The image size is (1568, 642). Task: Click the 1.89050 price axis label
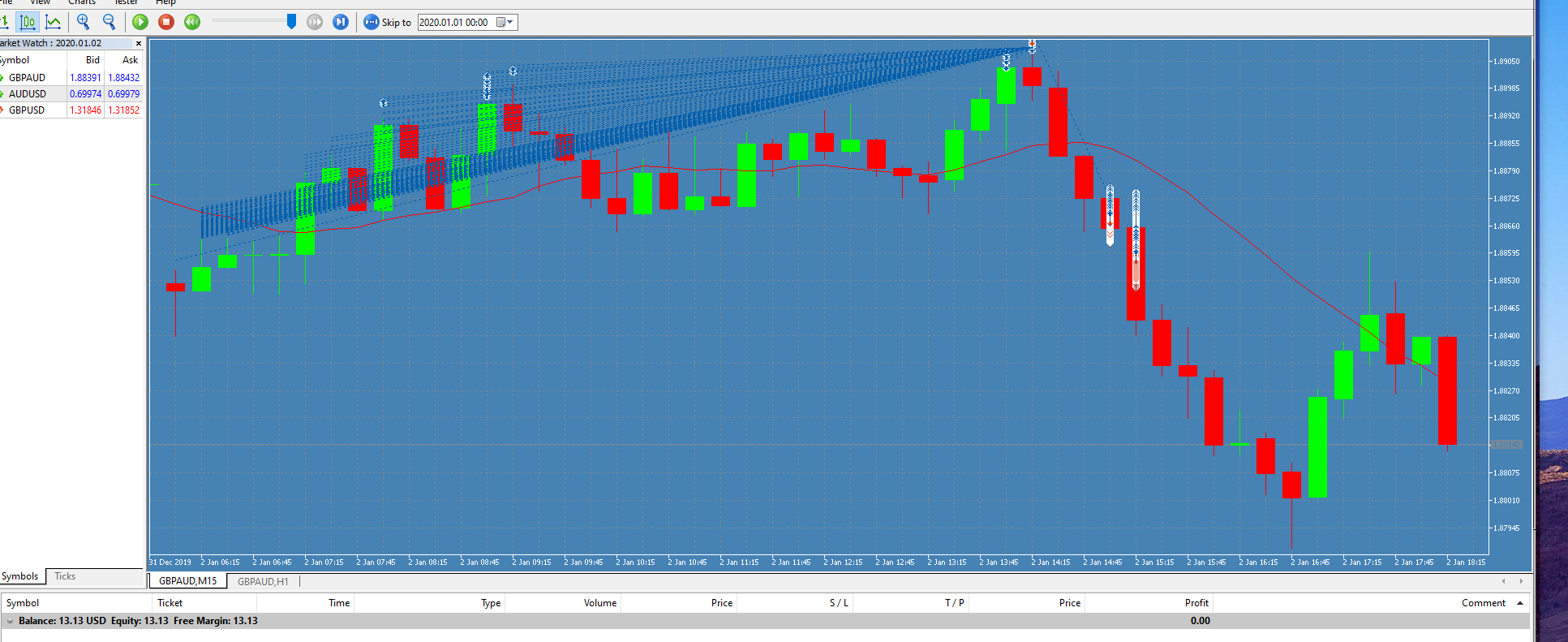(x=1508, y=62)
